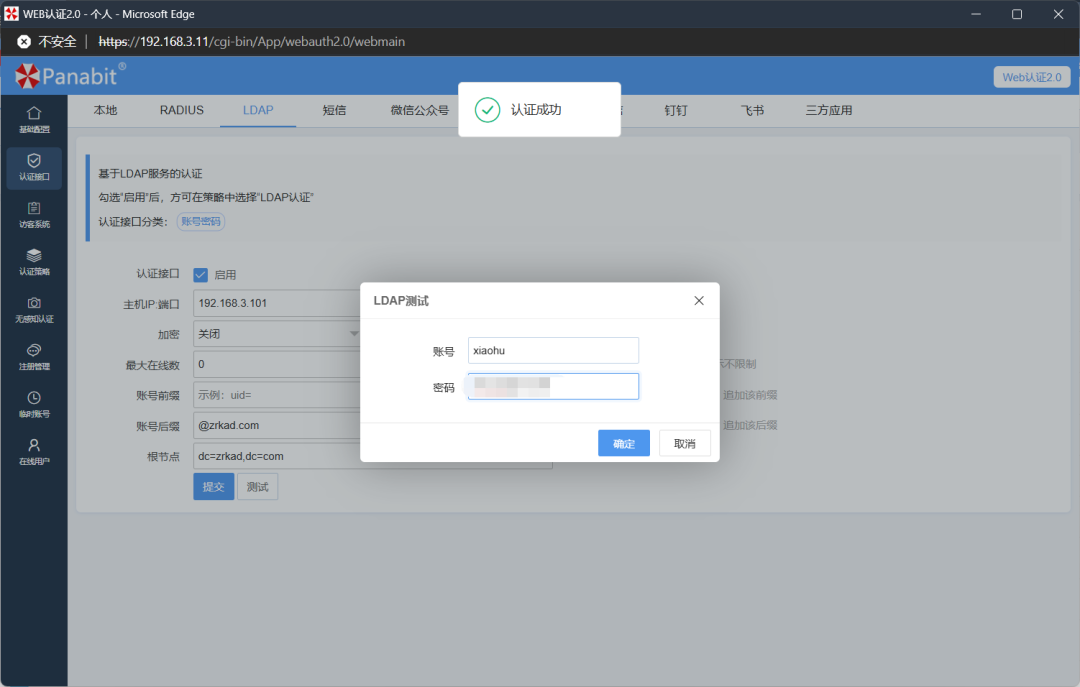Open the 访客系统 panel

[x=33, y=215]
